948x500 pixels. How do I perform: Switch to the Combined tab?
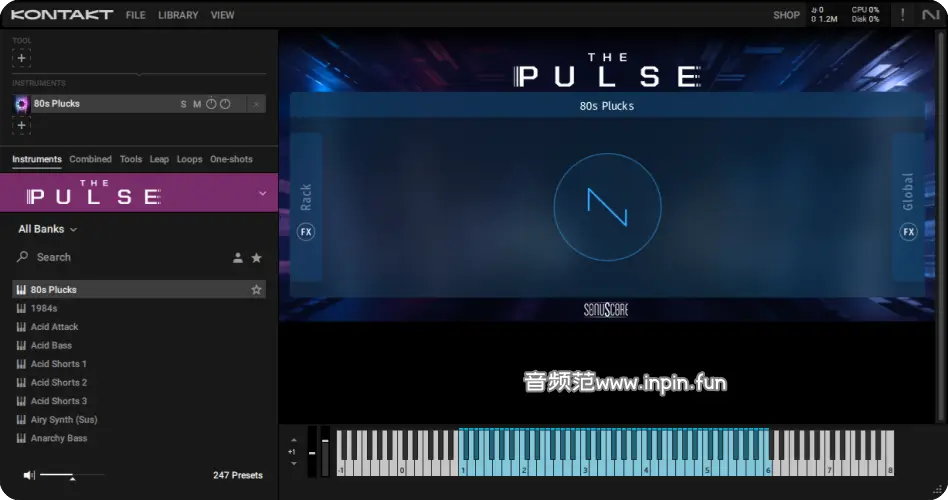click(90, 159)
